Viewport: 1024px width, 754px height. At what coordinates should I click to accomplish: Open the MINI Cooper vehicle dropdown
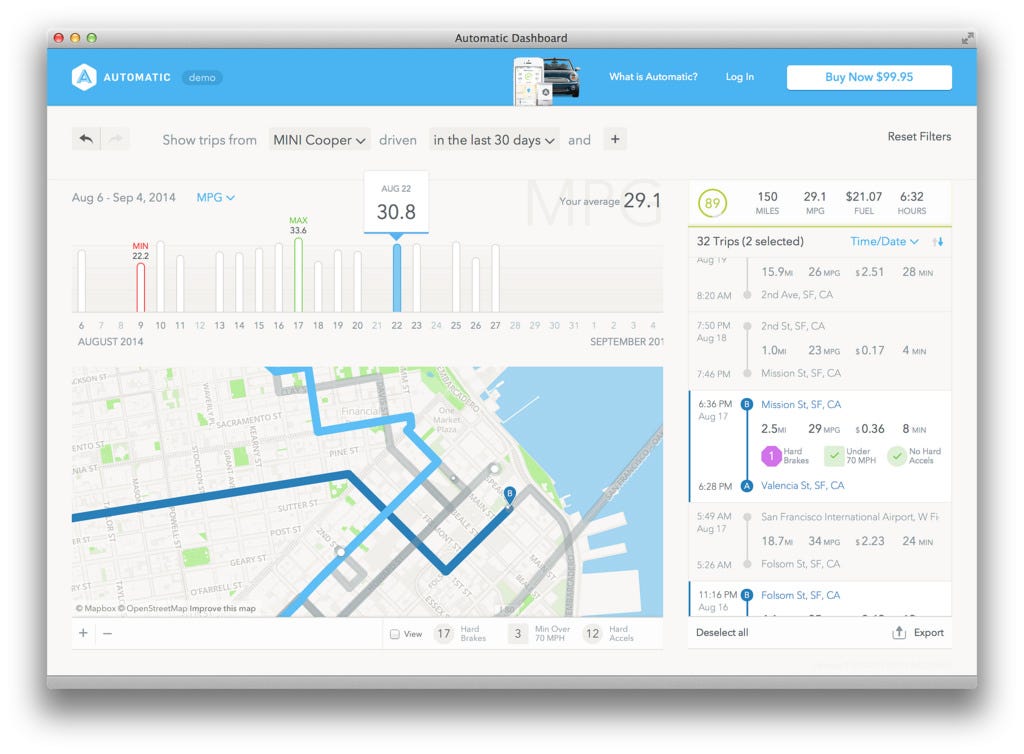[319, 139]
